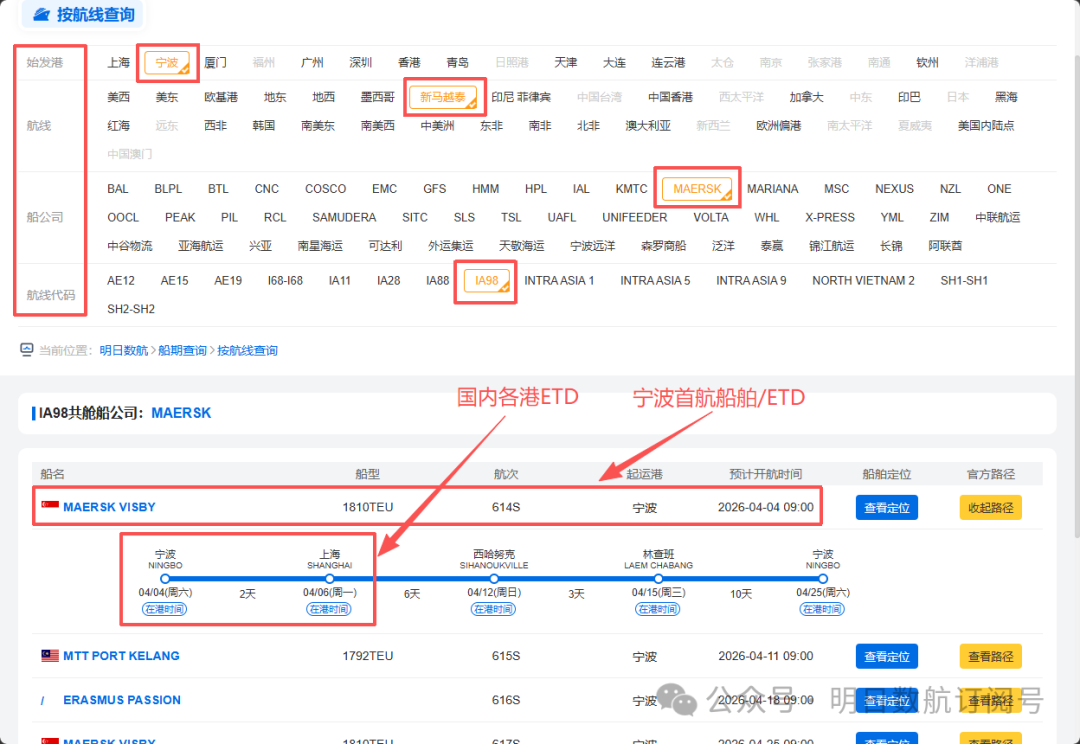Expand route path for MTT PORT KELANG
Image resolution: width=1080 pixels, height=744 pixels.
coord(990,657)
